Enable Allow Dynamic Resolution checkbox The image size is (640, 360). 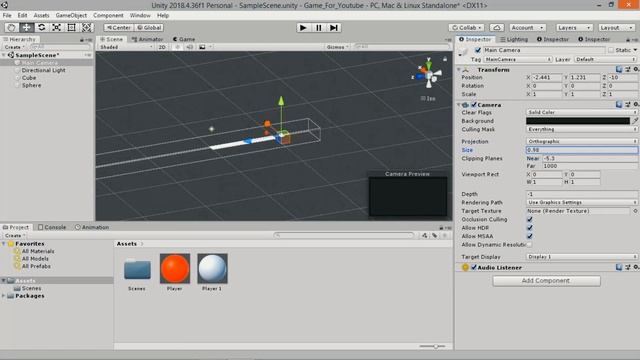[x=529, y=245]
